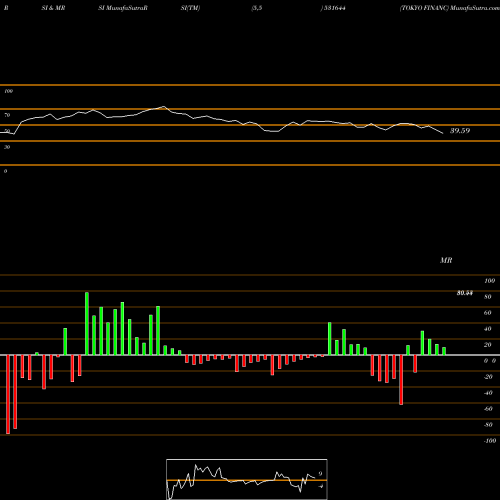Click the 9 label in mini chart
Viewport: 500px width, 500px height.
pyautogui.click(x=320, y=474)
